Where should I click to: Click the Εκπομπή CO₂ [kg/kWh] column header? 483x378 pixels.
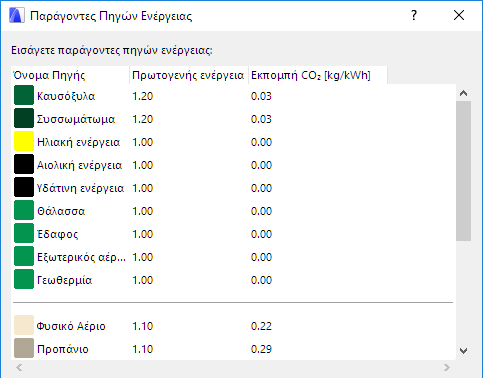point(318,75)
